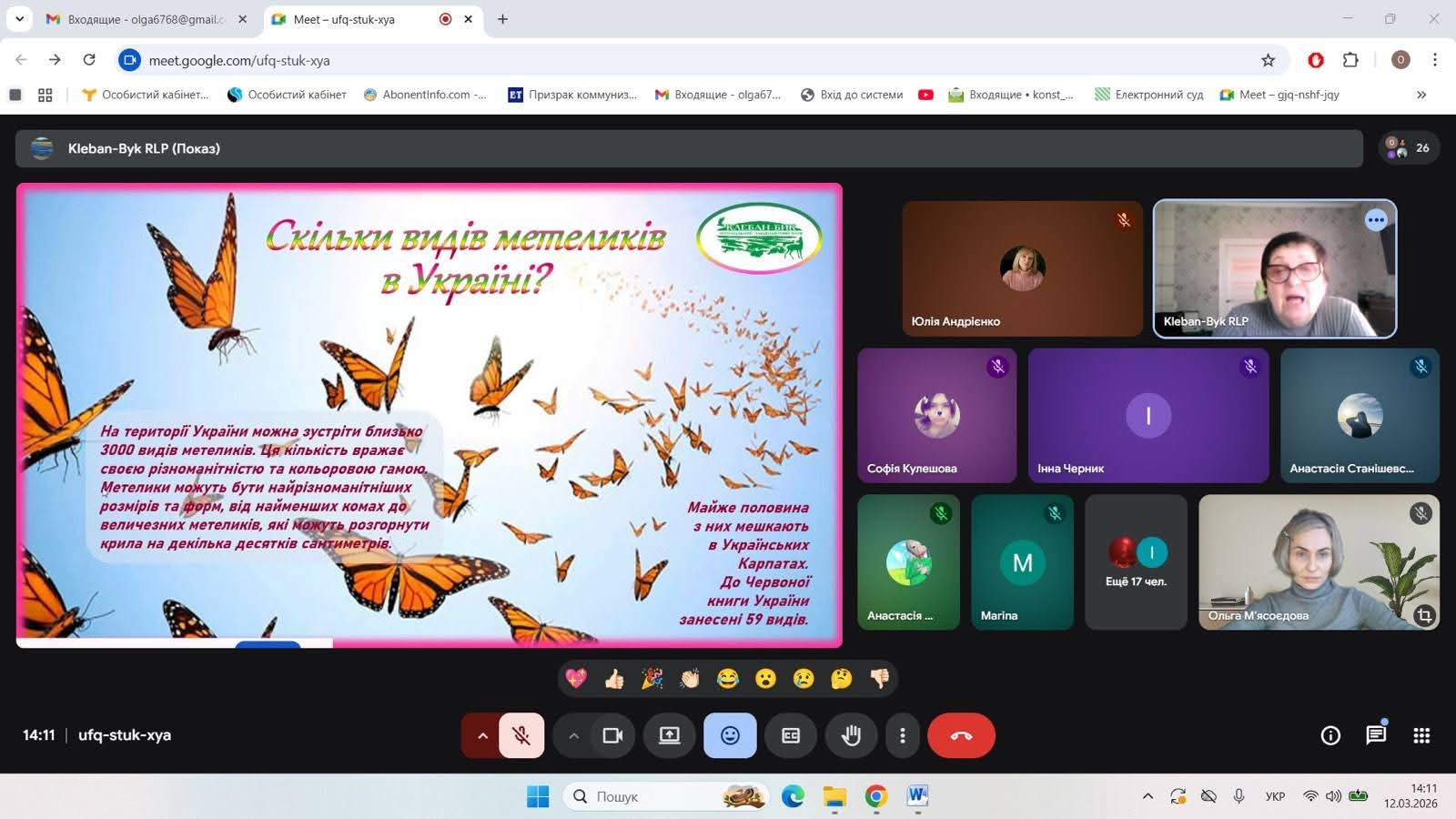Toggle the camera on or off
This screenshot has height=819, width=1456.
(x=612, y=735)
